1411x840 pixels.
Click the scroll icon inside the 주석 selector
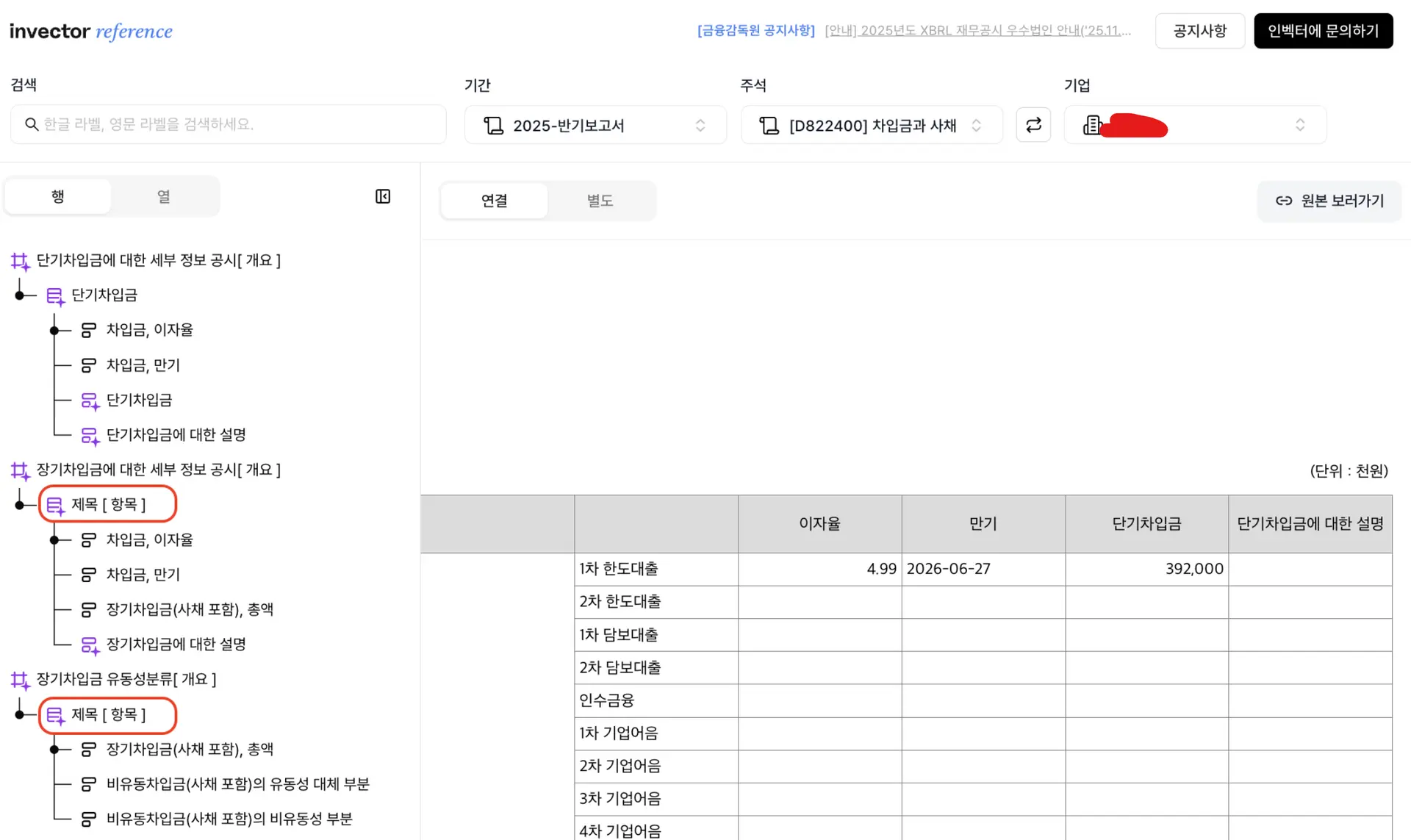(x=977, y=125)
